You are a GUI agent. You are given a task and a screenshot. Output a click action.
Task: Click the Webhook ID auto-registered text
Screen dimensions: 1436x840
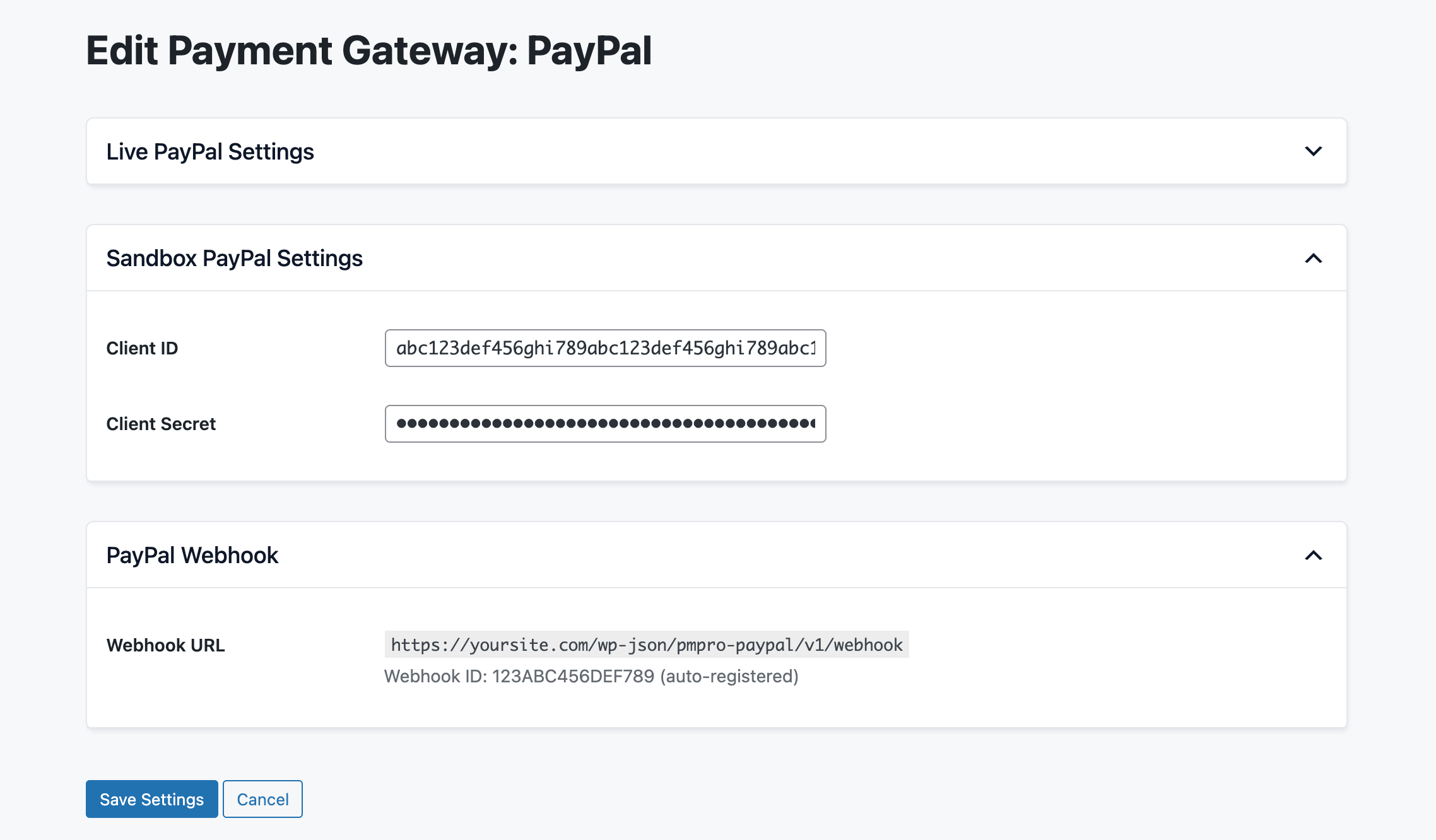click(x=591, y=676)
